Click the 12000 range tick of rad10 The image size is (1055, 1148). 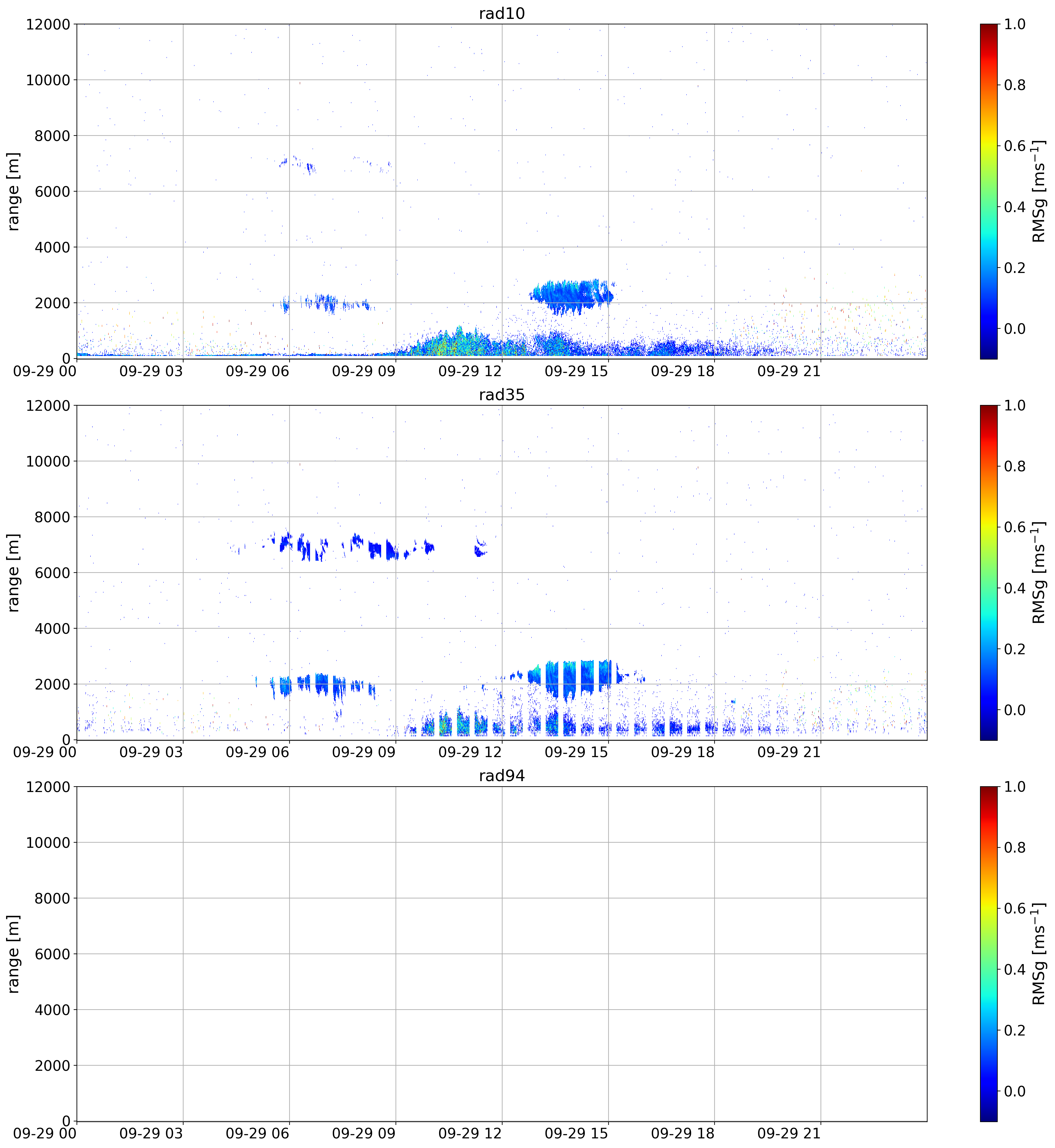coord(48,25)
